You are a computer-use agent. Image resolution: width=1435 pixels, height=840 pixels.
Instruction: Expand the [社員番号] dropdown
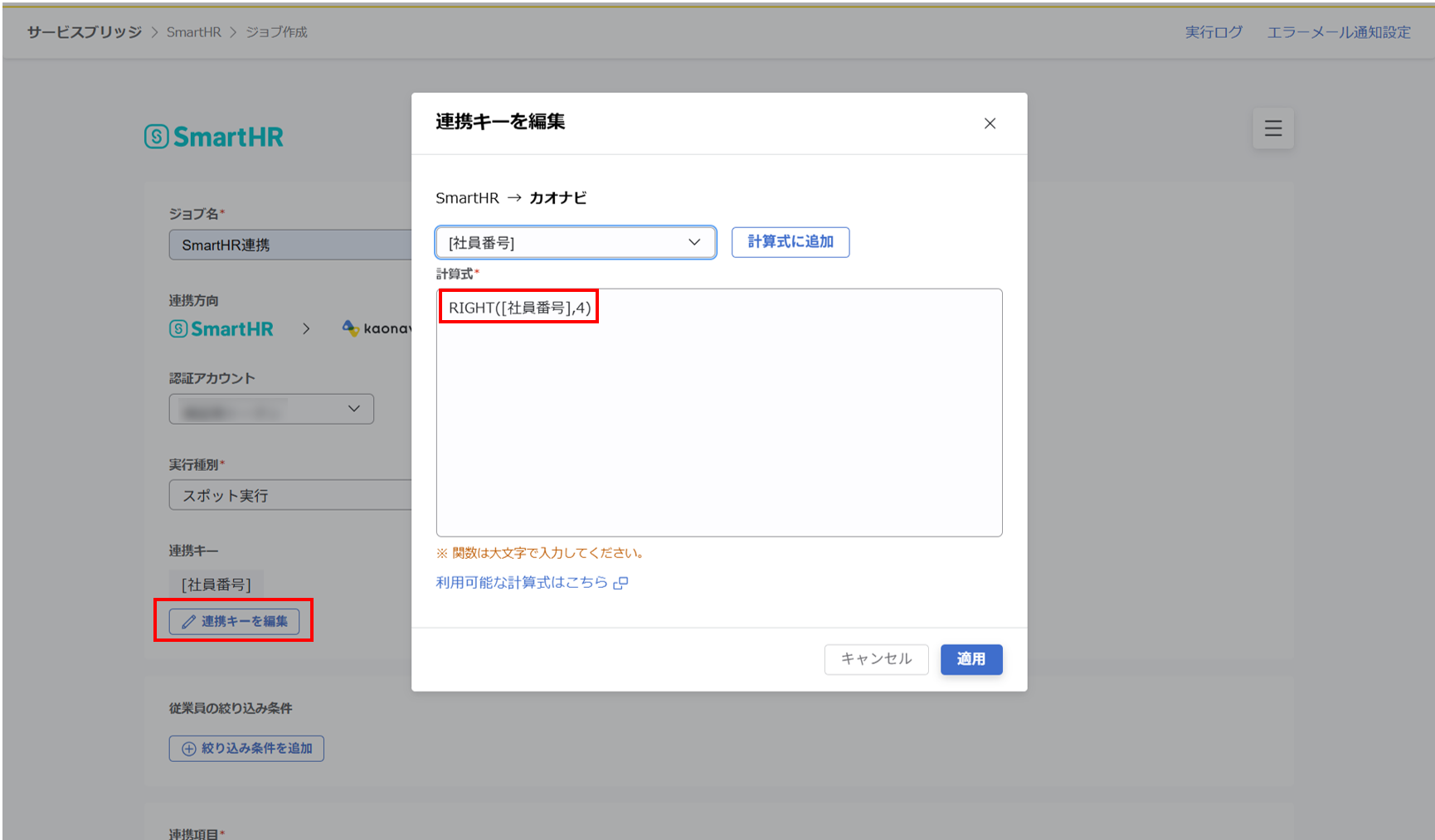point(576,242)
